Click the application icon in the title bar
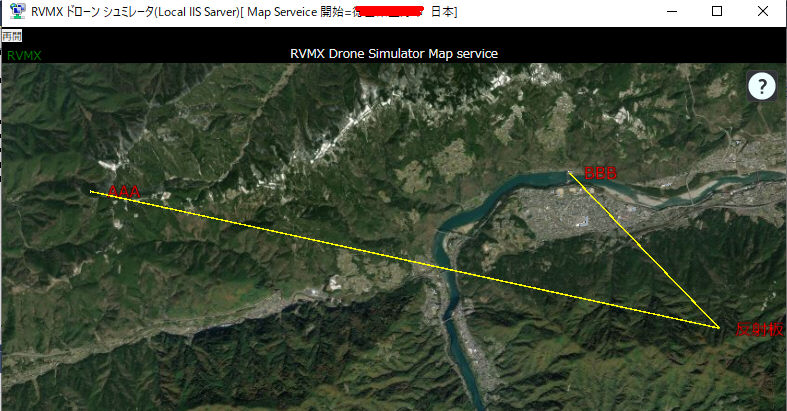The width and height of the screenshot is (787, 411). (x=17, y=11)
